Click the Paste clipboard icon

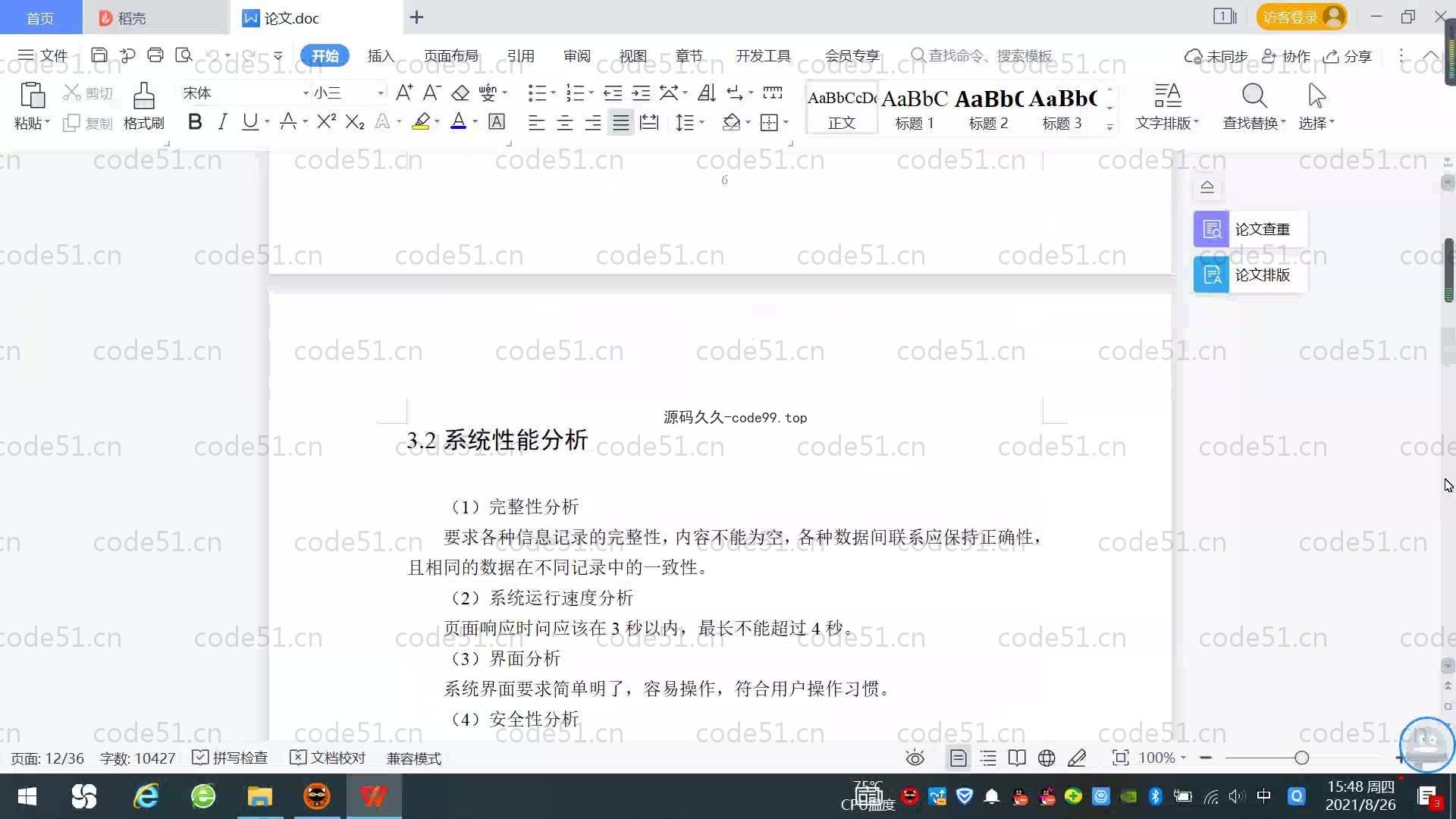click(x=32, y=96)
